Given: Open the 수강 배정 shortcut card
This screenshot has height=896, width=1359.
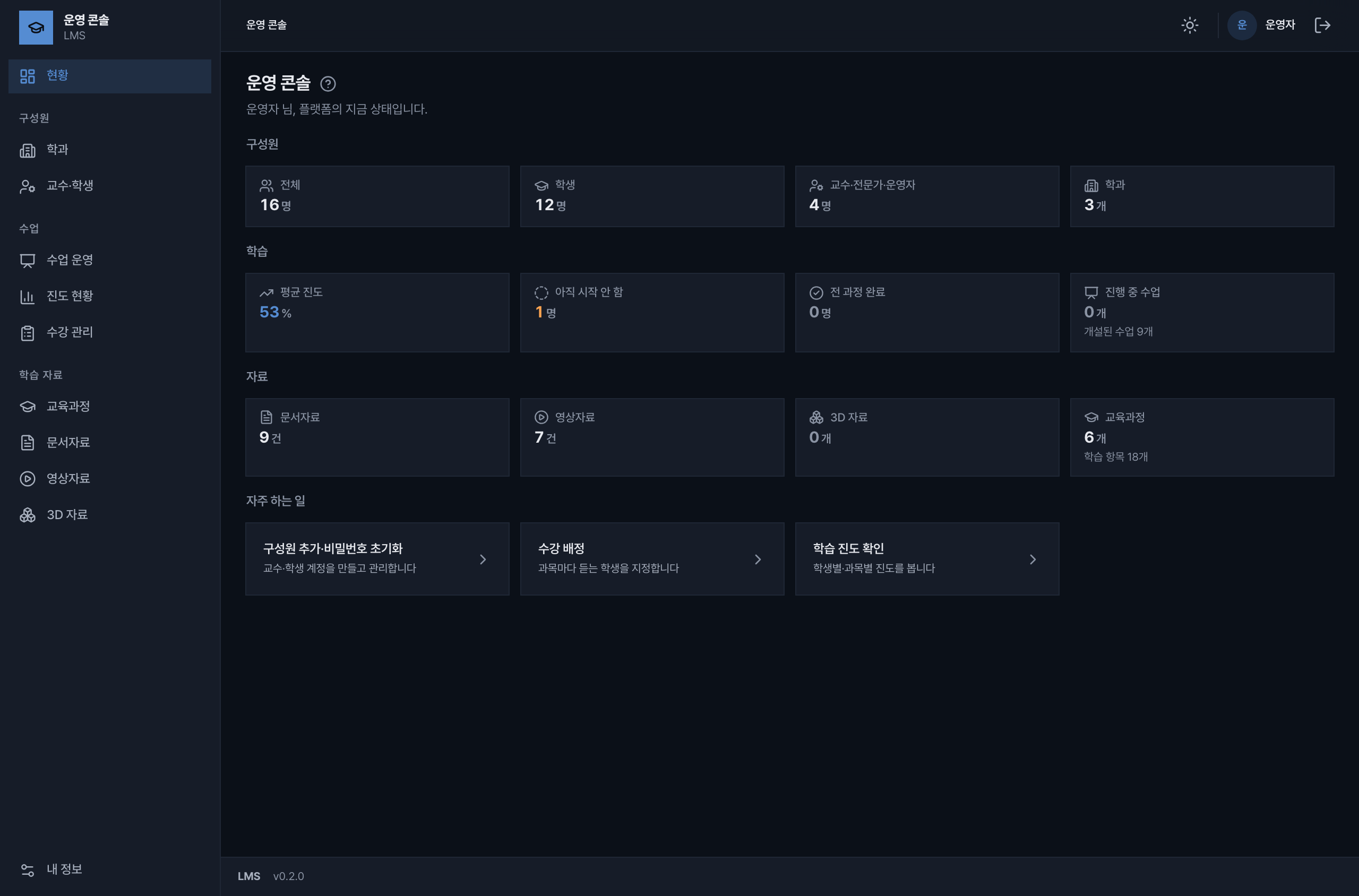Looking at the screenshot, I should (x=652, y=559).
